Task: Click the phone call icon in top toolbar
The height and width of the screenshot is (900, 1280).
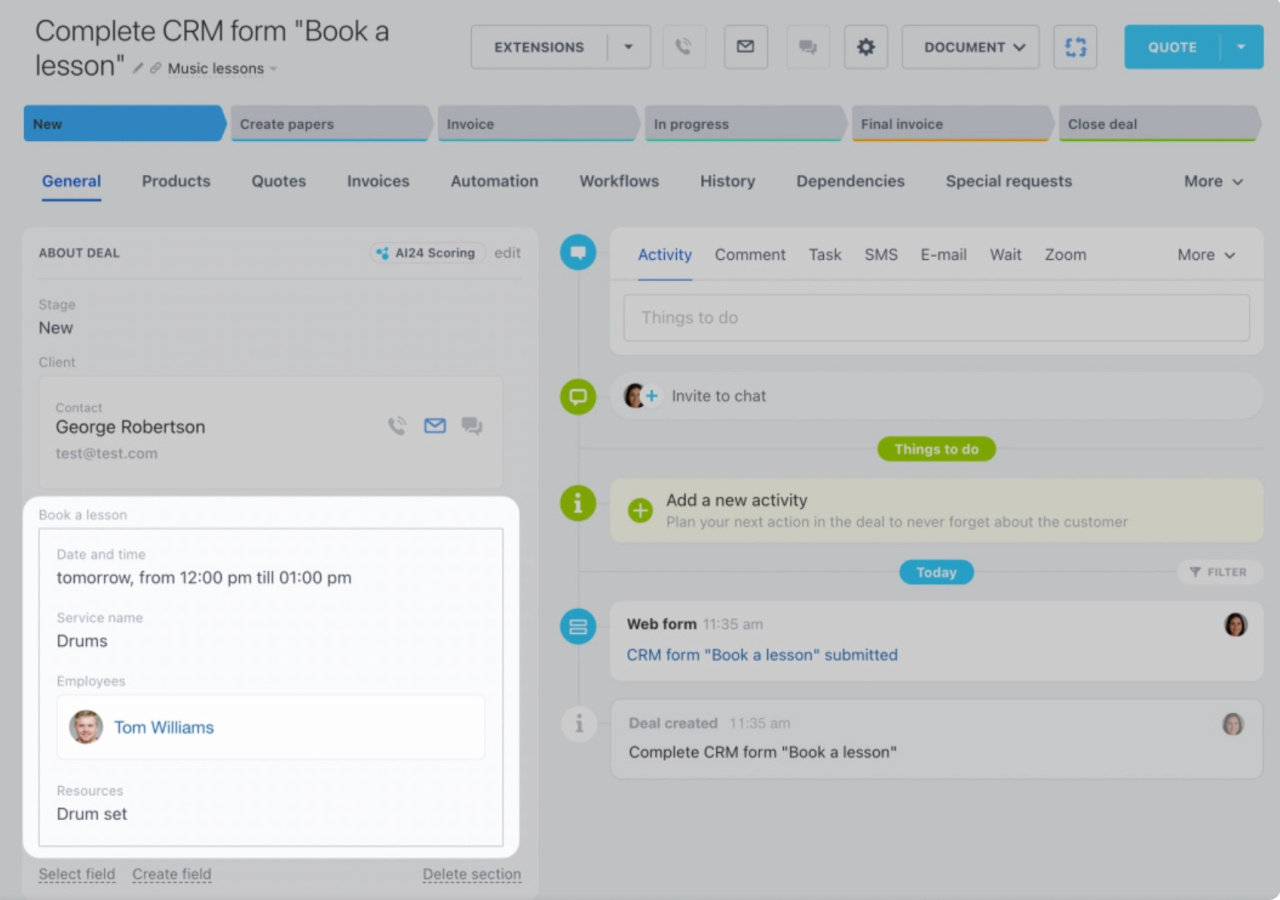Action: pos(684,47)
